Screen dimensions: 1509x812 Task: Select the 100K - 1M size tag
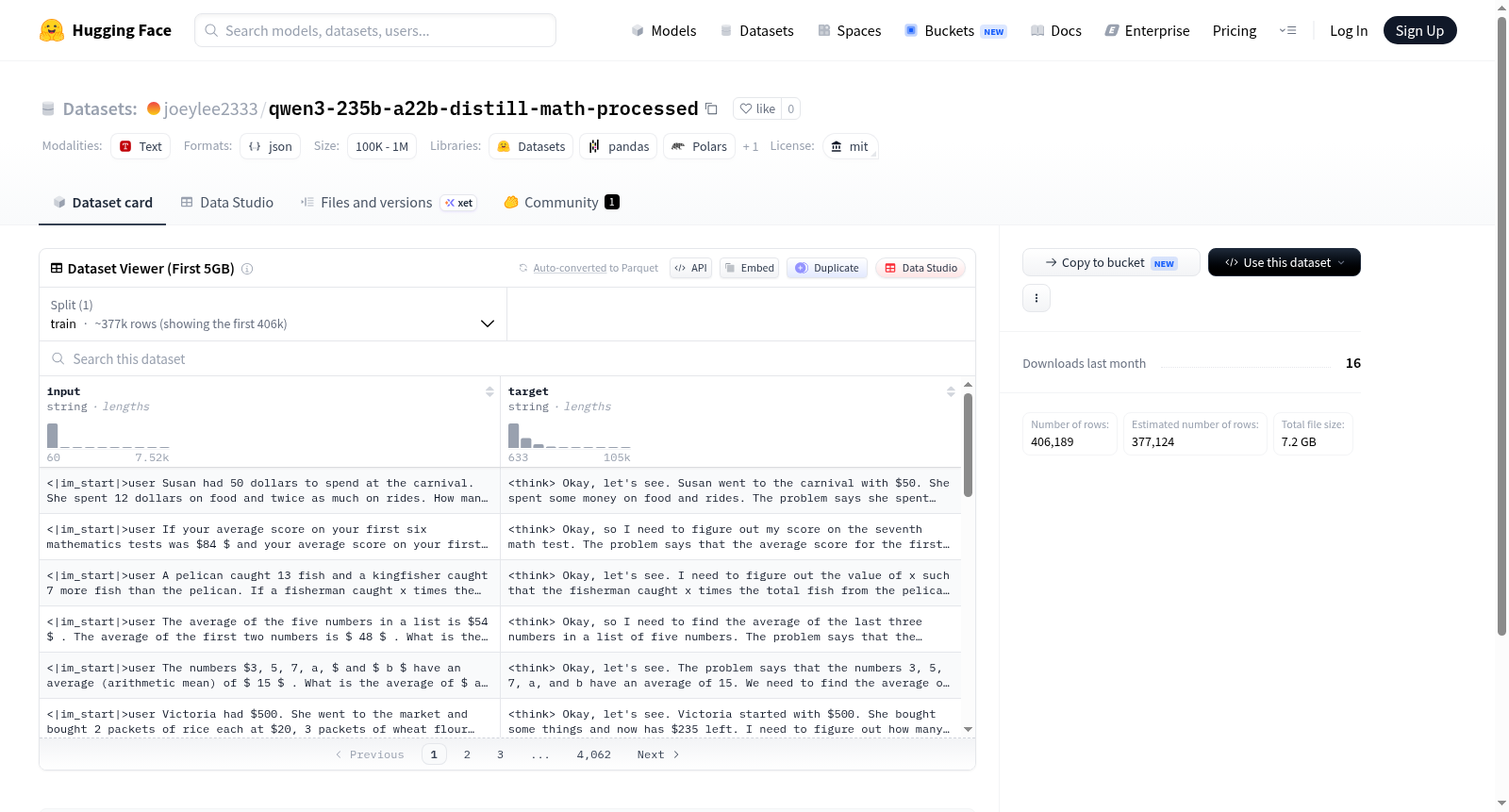[x=382, y=146]
